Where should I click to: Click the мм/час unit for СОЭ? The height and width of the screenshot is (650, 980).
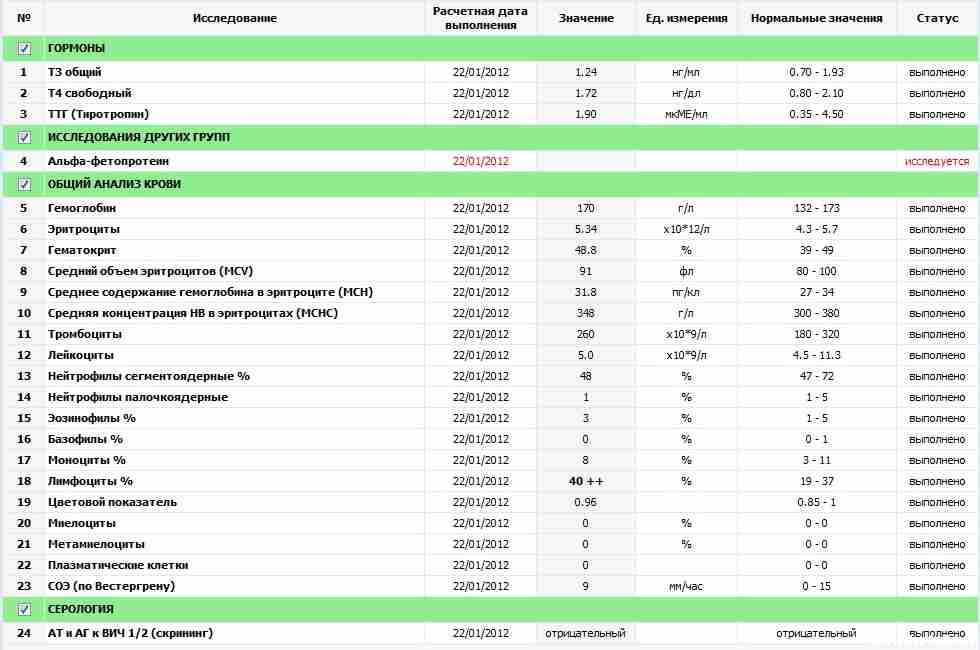coord(686,586)
